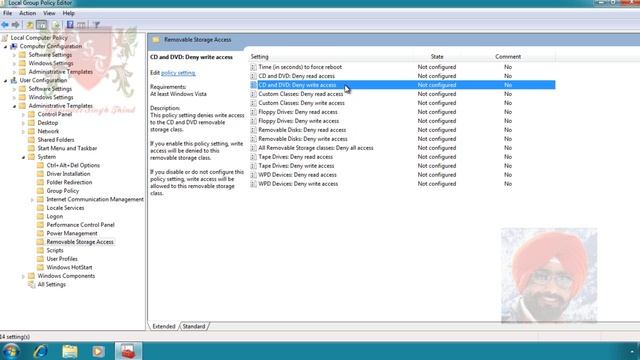The width and height of the screenshot is (640, 360).
Task: Select the 'Custom Classes: Deny read access' setting
Action: tap(301, 94)
